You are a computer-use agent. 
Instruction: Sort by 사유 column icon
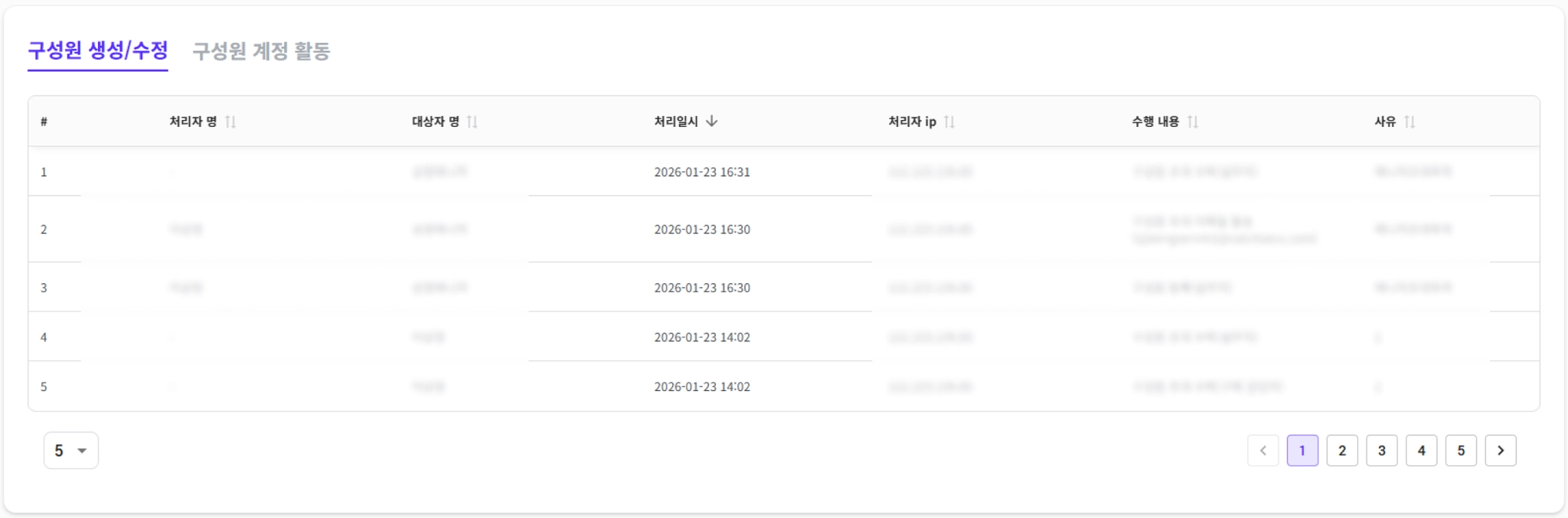click(x=1410, y=122)
